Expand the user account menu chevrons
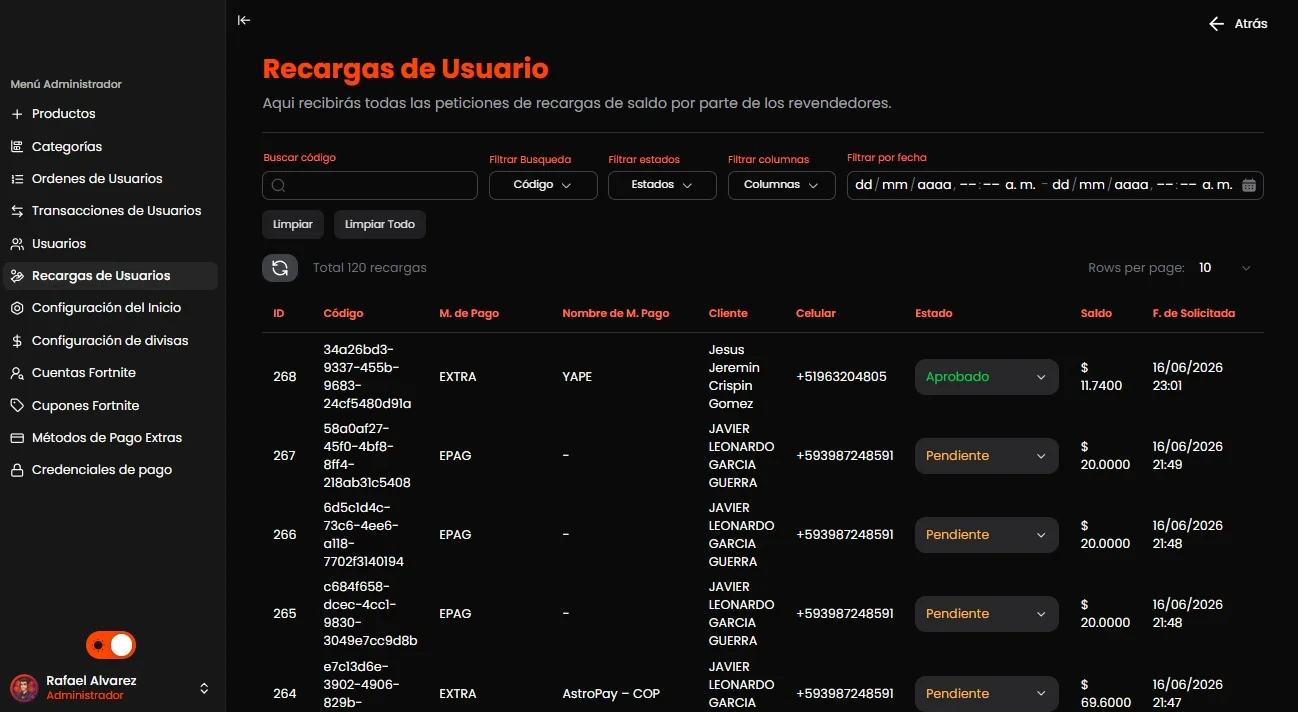 point(204,688)
